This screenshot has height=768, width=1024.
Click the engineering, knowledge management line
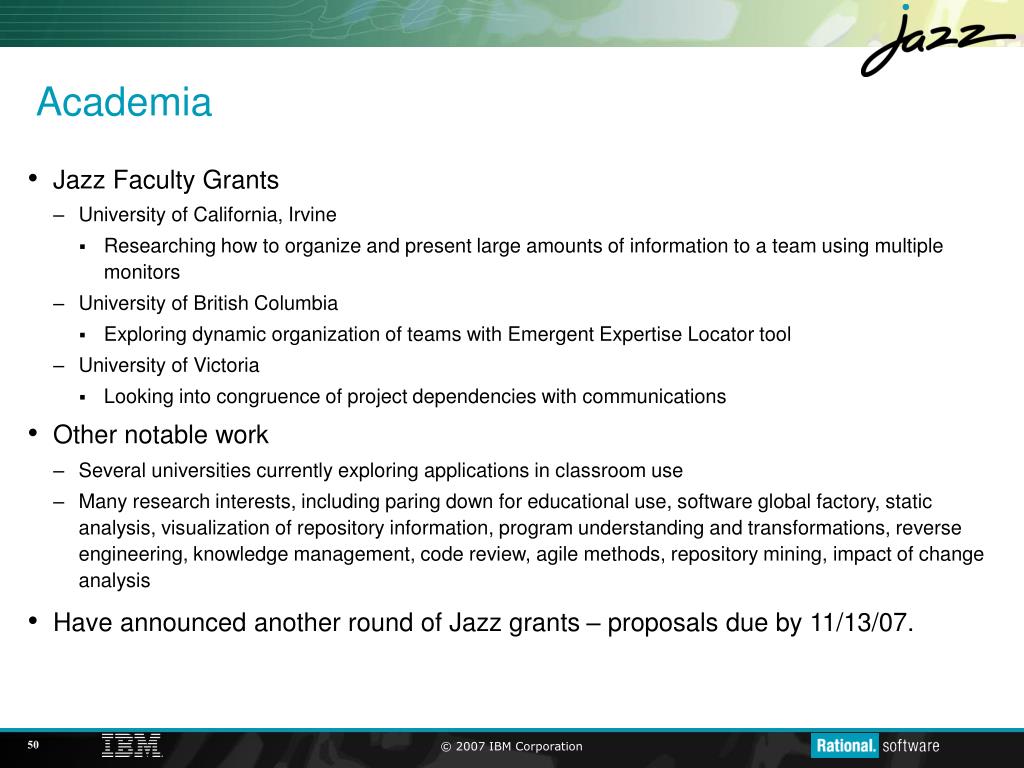531,554
